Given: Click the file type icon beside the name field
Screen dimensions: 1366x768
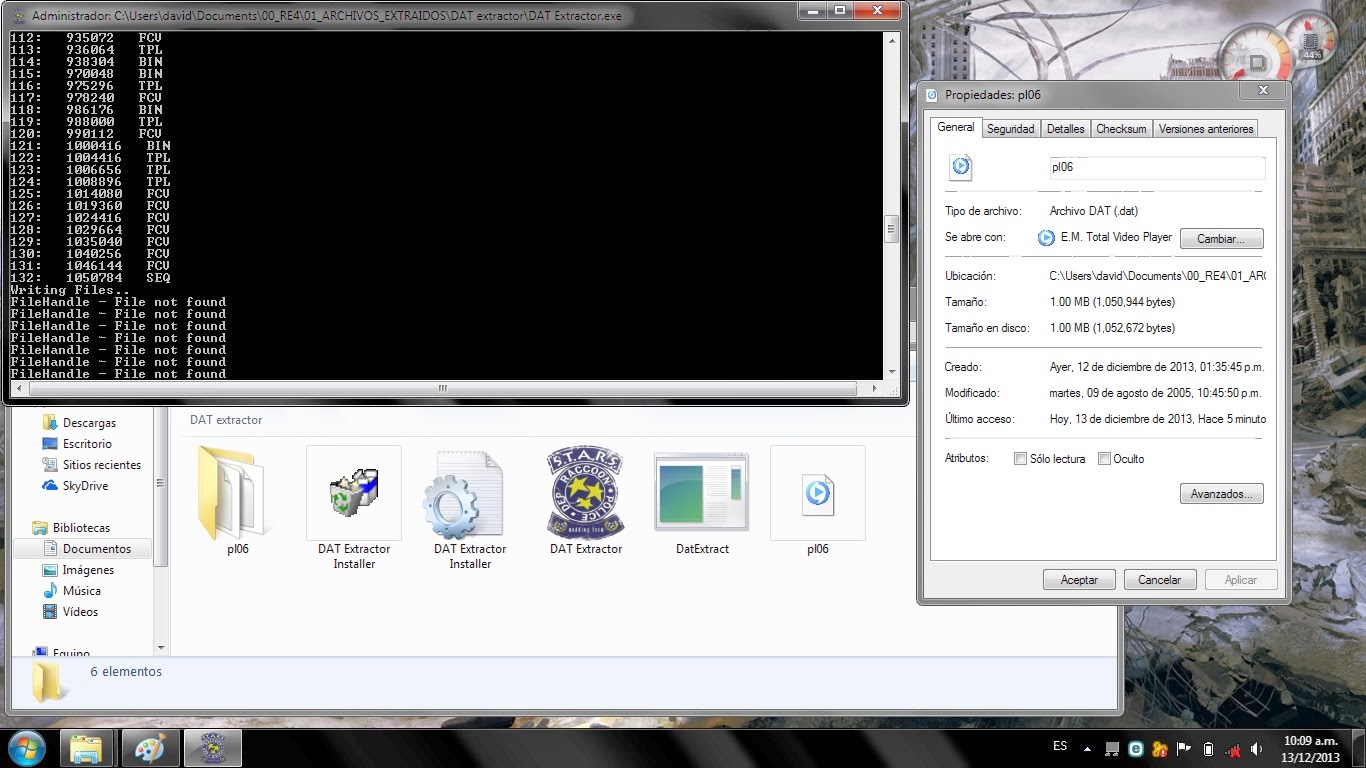Looking at the screenshot, I should 961,168.
